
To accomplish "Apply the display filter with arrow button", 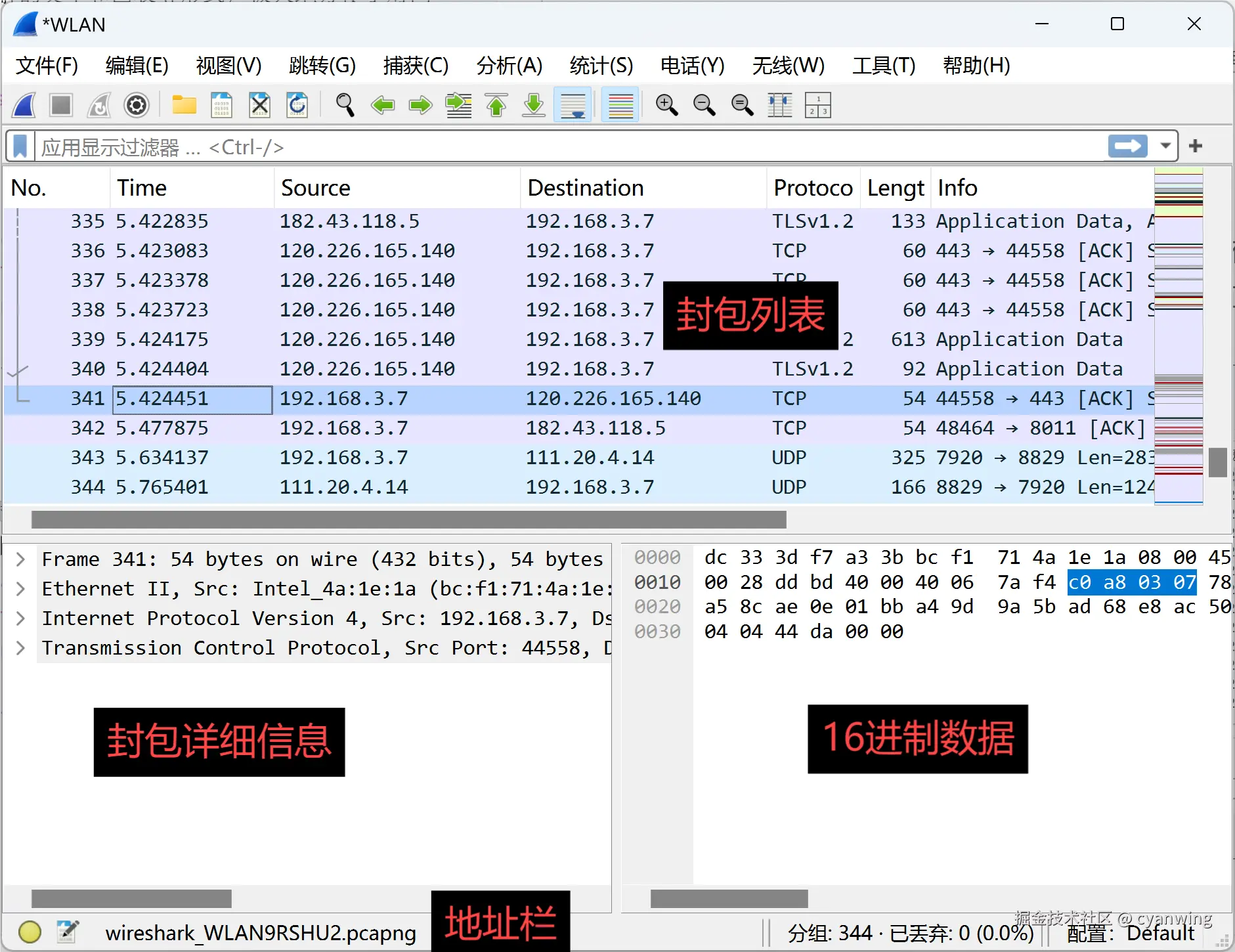I will click(x=1127, y=146).
